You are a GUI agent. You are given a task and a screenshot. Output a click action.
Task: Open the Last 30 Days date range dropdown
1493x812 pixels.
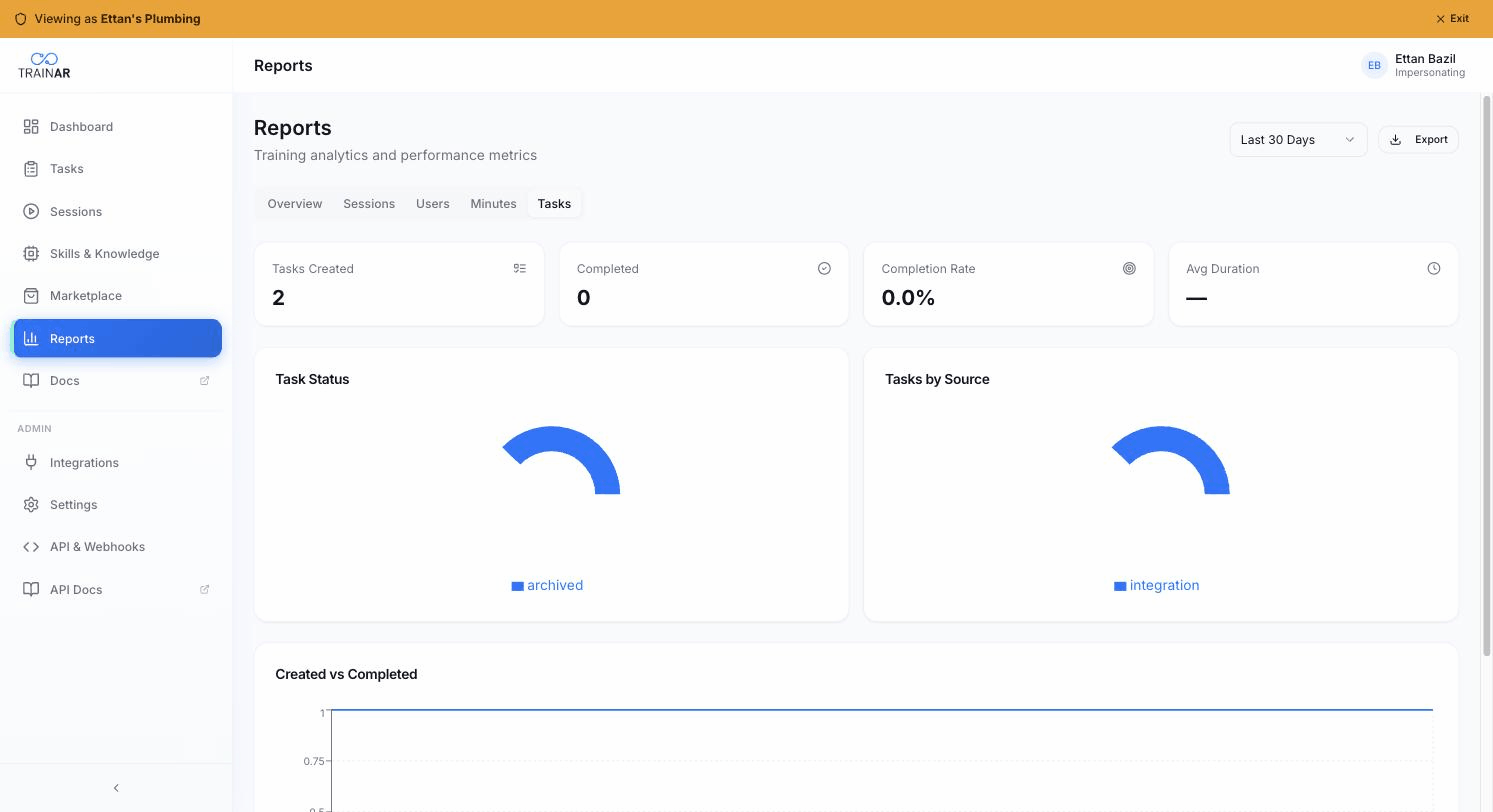(x=1298, y=140)
